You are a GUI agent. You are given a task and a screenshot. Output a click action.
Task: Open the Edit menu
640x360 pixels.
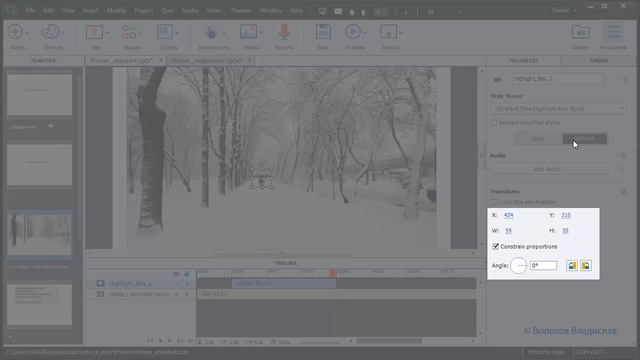pos(49,11)
